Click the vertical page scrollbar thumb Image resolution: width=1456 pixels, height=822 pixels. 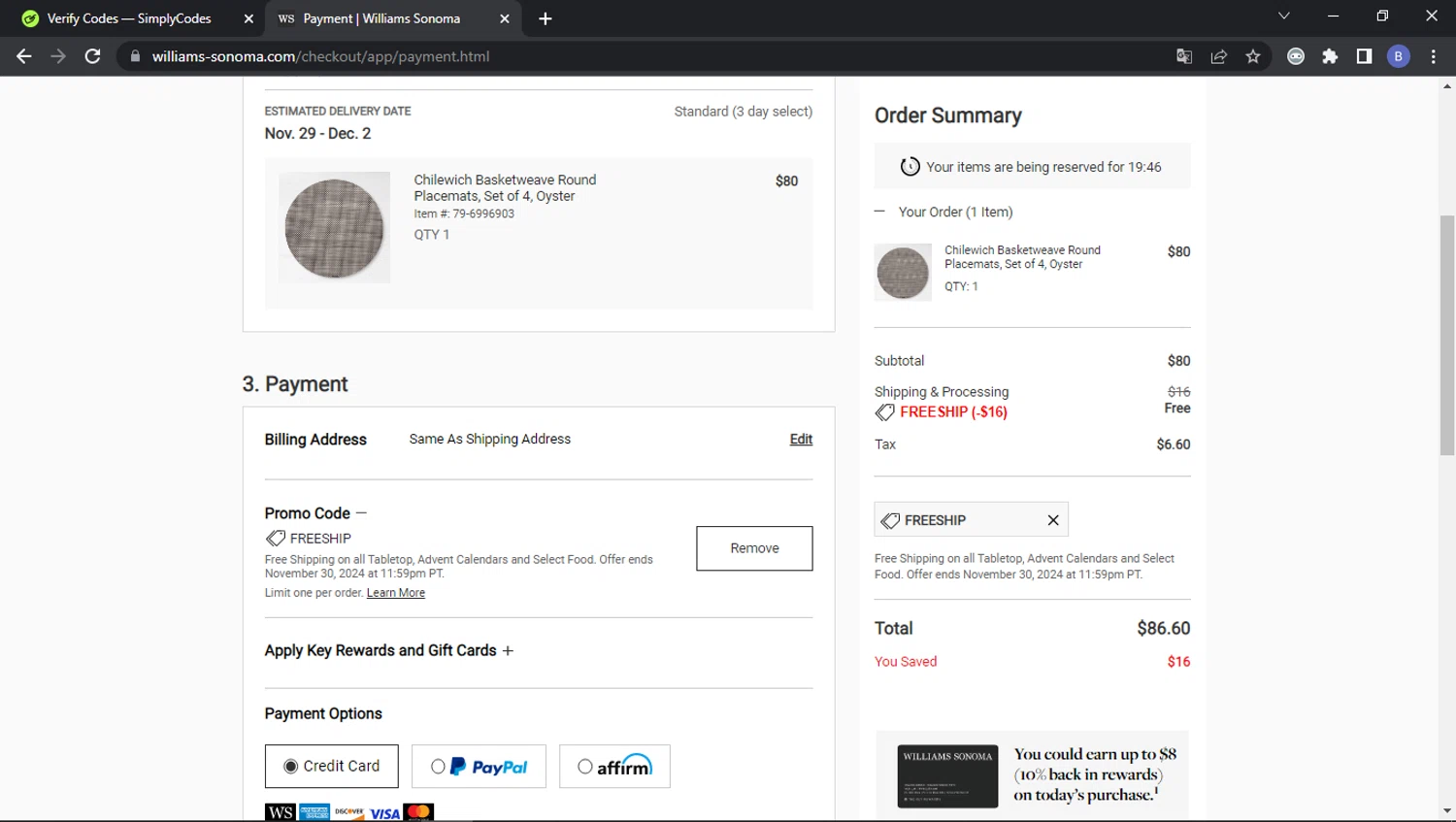click(1447, 335)
